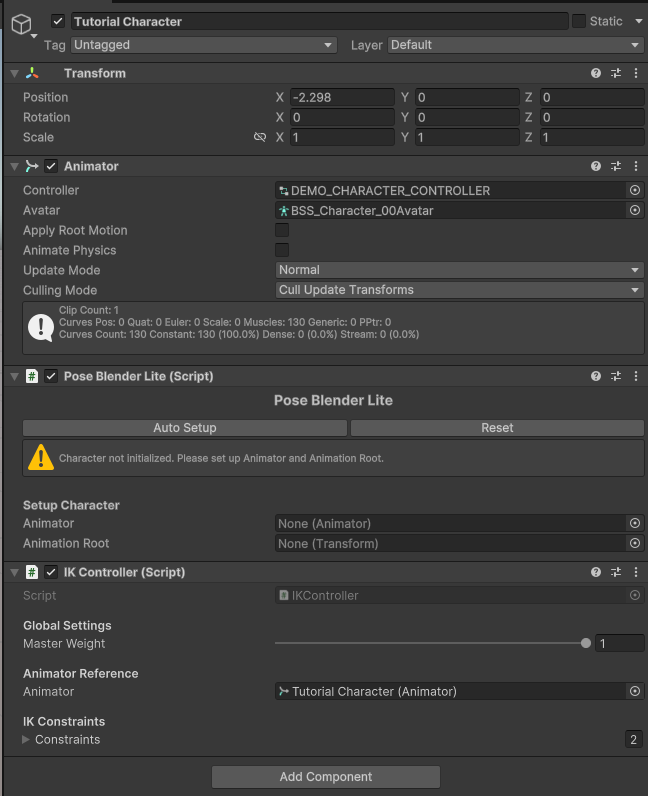Expand the Constraints foldout
Image resolution: width=648 pixels, height=796 pixels.
click(27, 740)
